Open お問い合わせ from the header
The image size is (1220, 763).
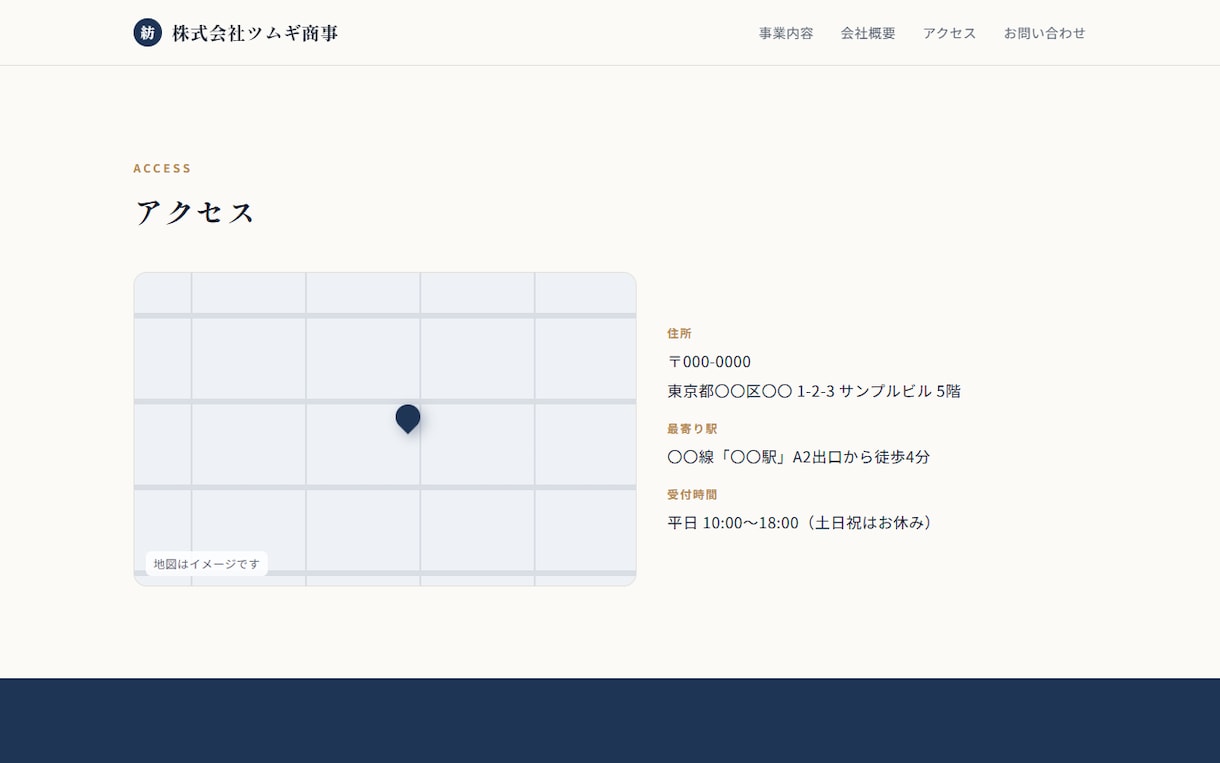pyautogui.click(x=1045, y=33)
